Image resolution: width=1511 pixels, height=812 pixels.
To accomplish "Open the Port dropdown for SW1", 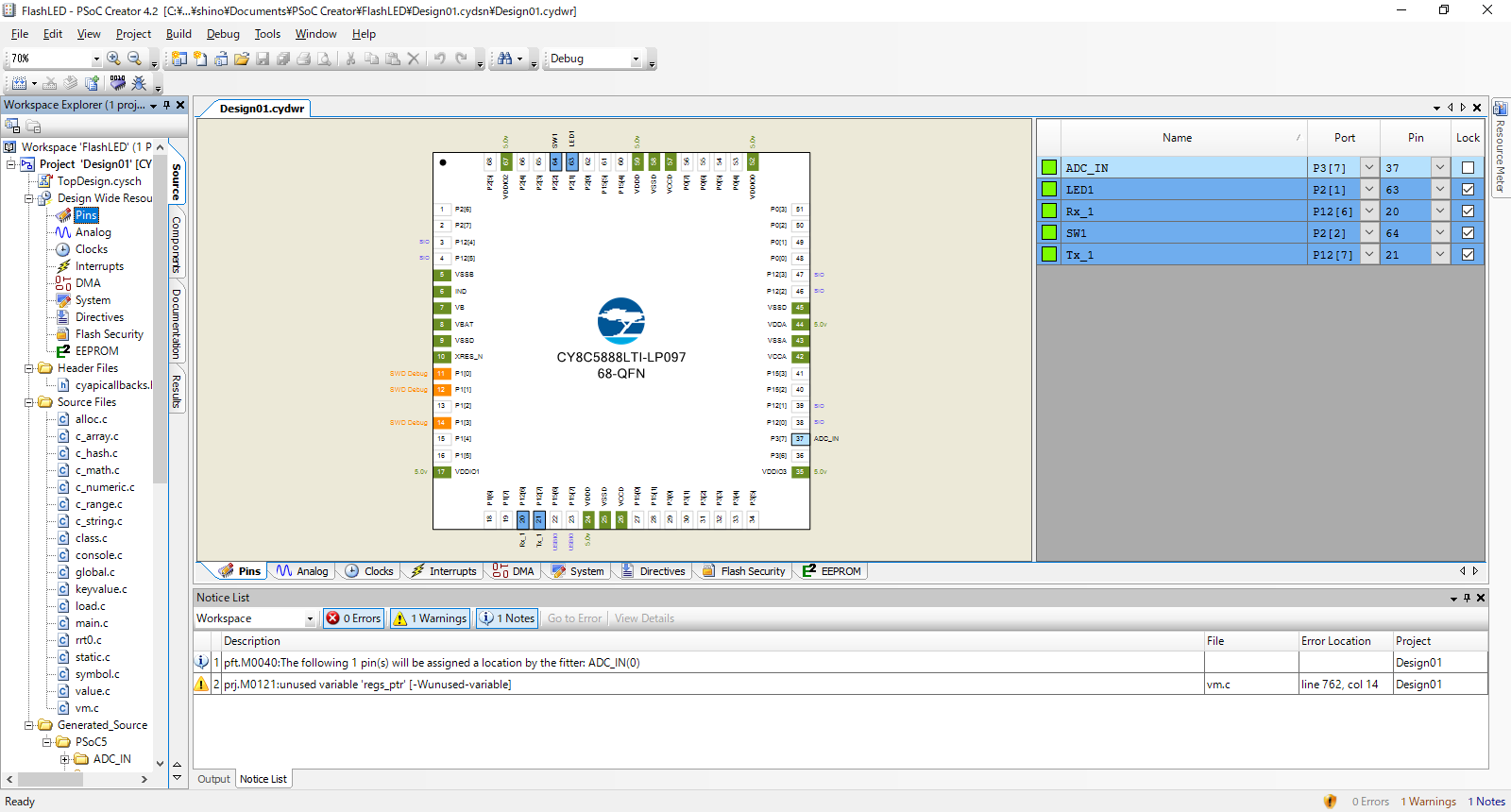I will (x=1368, y=233).
